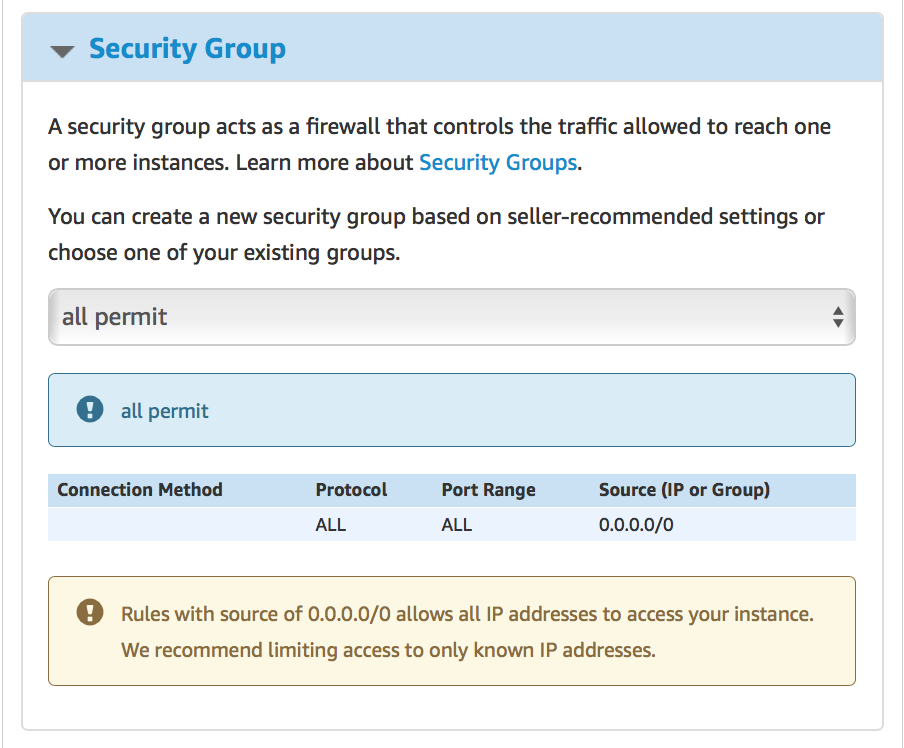This screenshot has width=904, height=748.
Task: Click the Source (IP or Group) column header
Action: (684, 490)
